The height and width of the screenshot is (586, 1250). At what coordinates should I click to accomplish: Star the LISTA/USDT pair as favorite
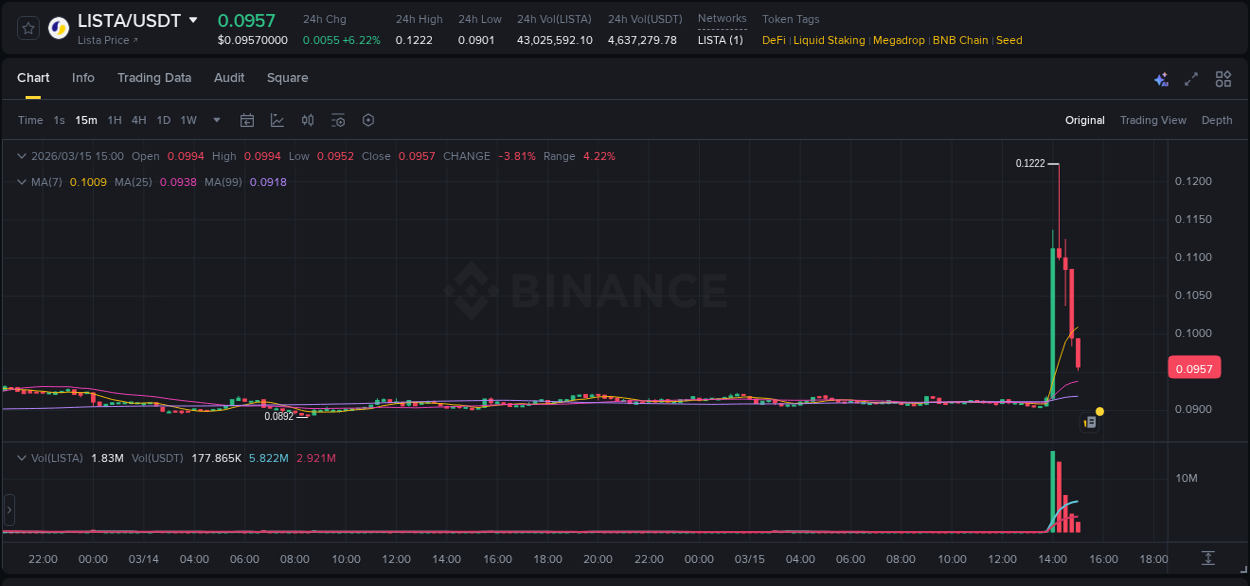(x=27, y=28)
